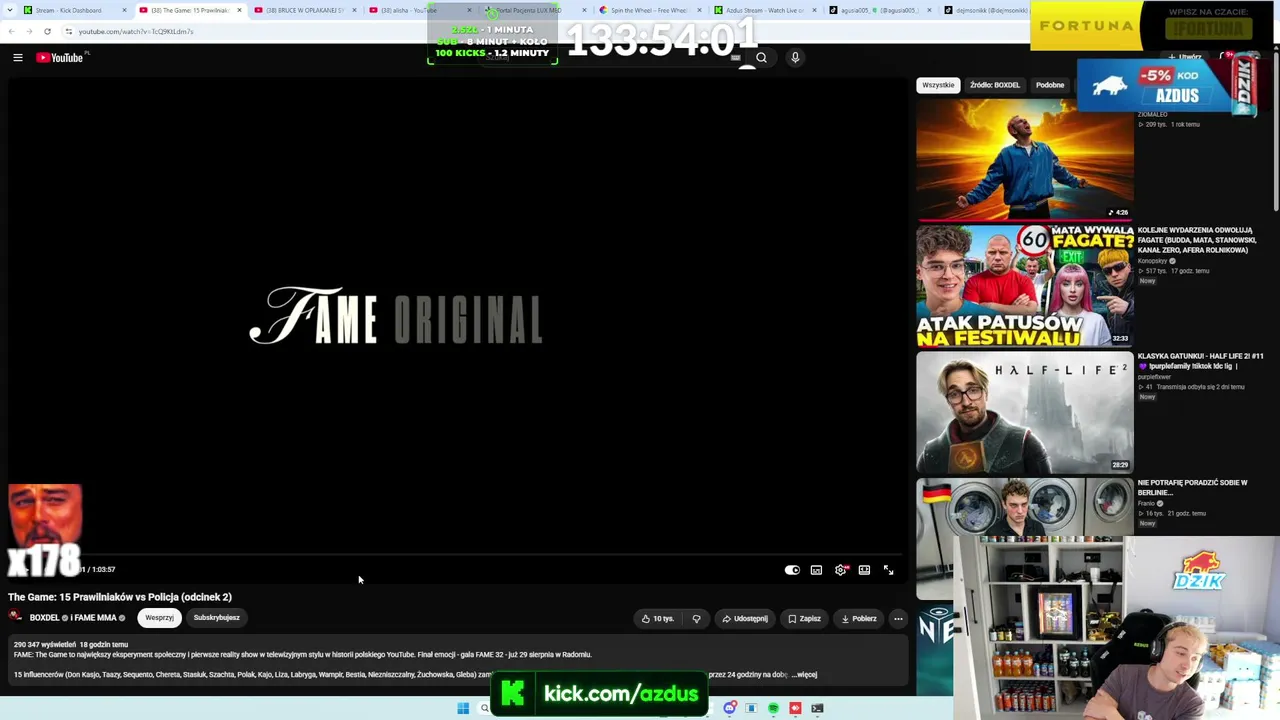Open the sunset man video thumbnail 4:26
1280x720 pixels.
(1025, 160)
